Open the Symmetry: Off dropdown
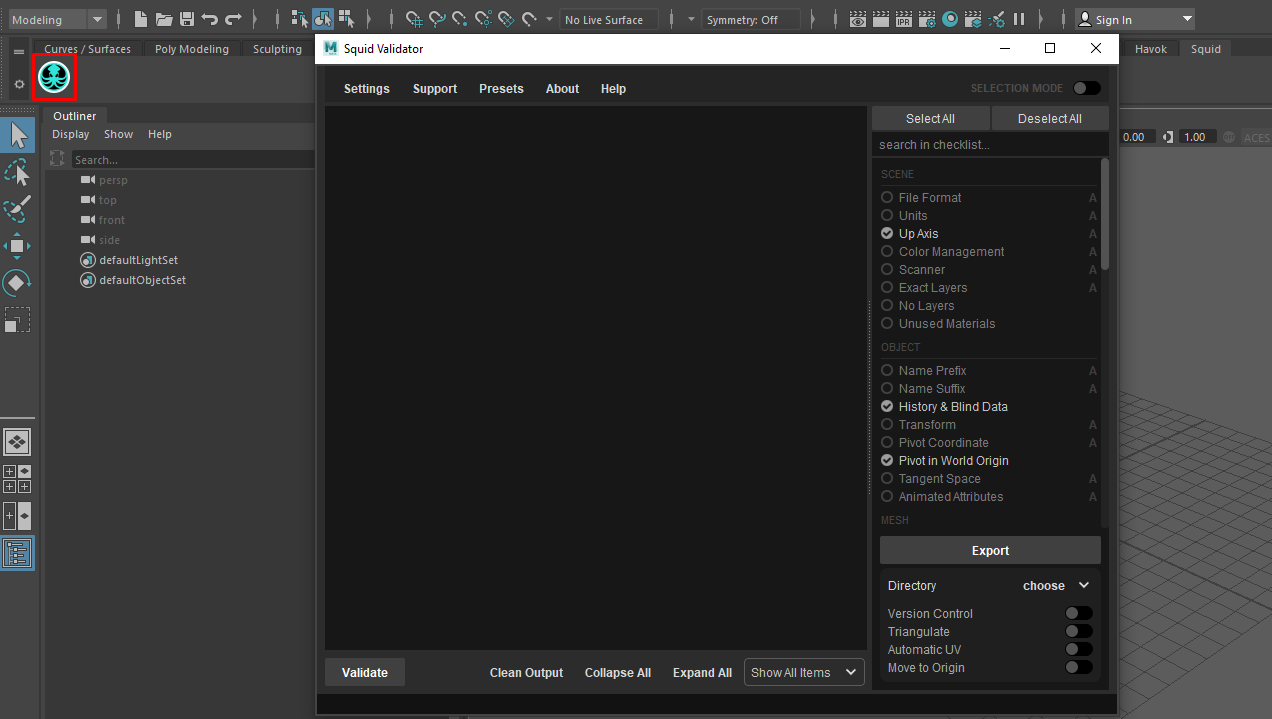 [751, 19]
